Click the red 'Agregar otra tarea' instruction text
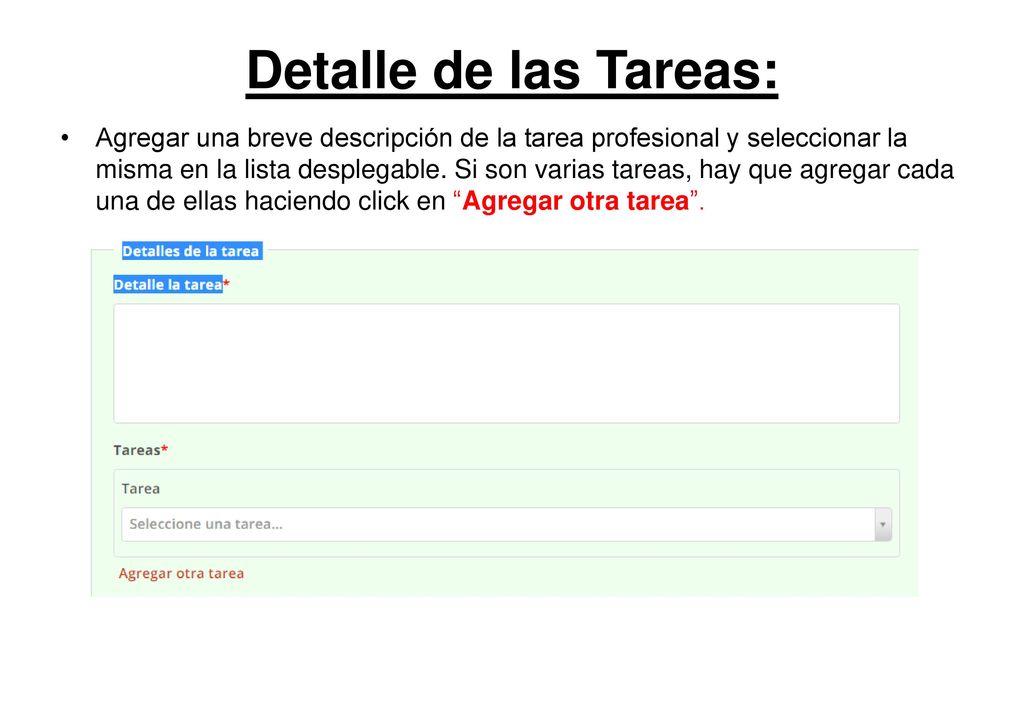Screen dimensions: 1024x709 pos(575,200)
